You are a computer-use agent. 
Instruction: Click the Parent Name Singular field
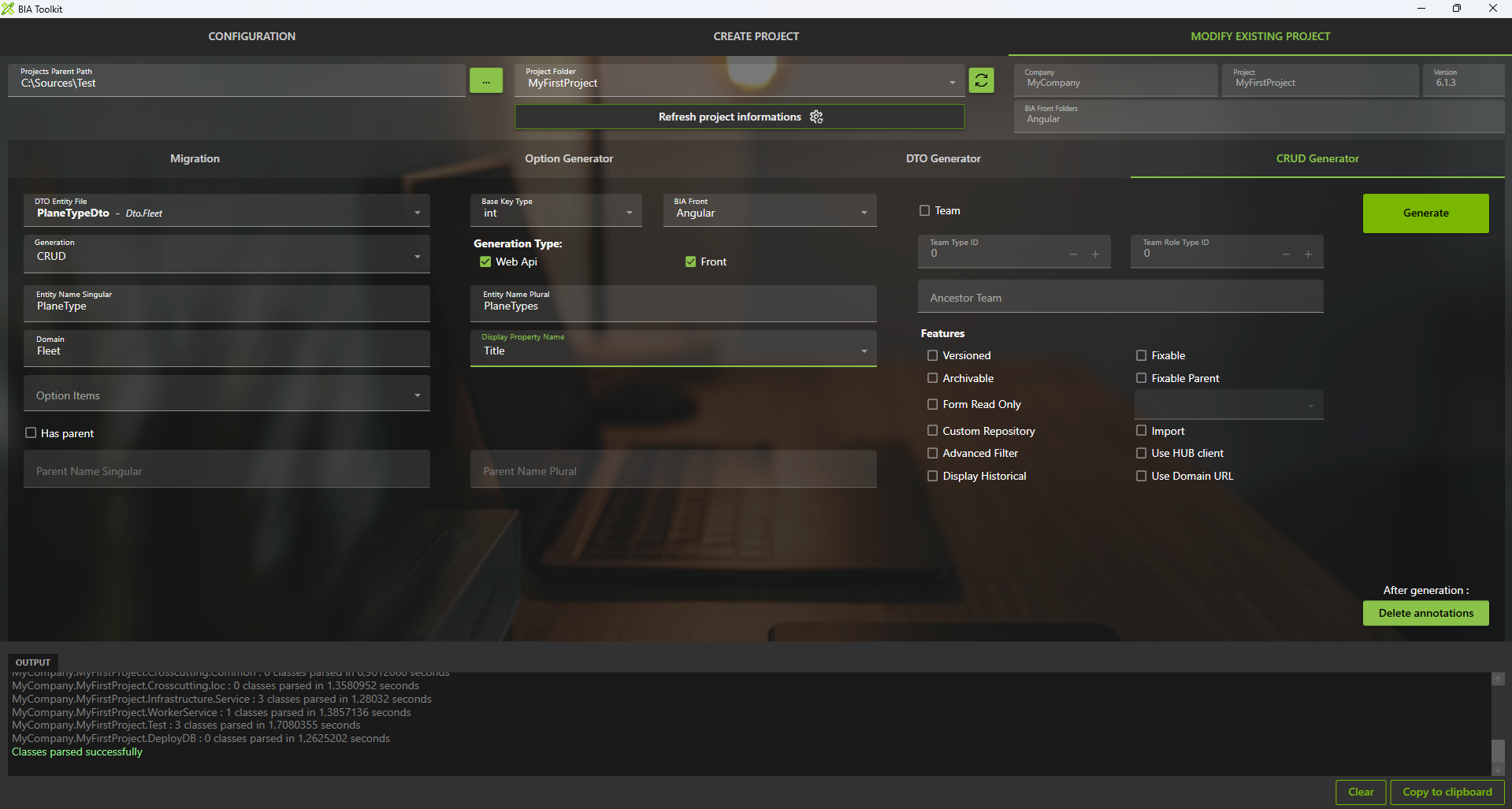227,469
